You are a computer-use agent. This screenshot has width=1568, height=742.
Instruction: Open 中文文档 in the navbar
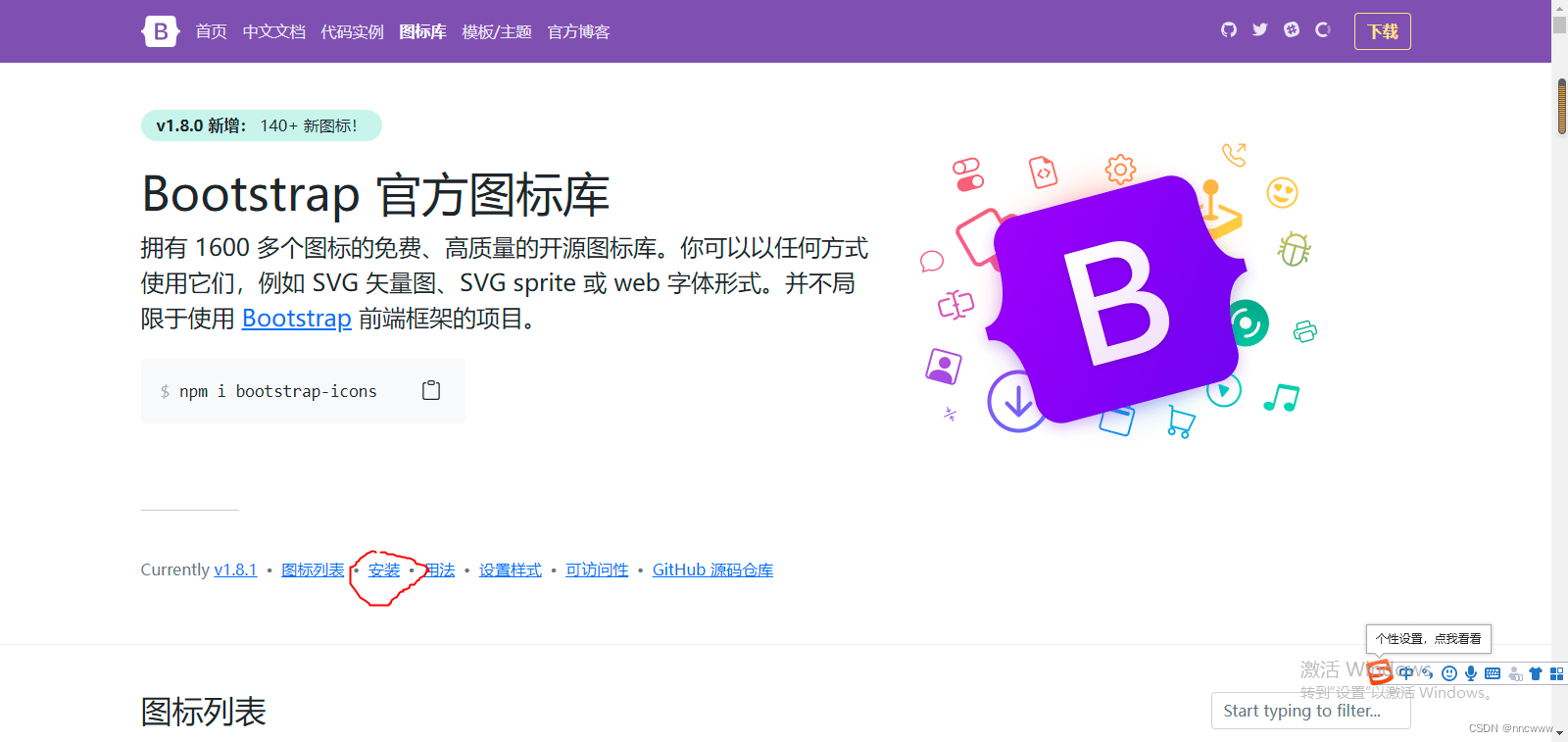pos(273,31)
